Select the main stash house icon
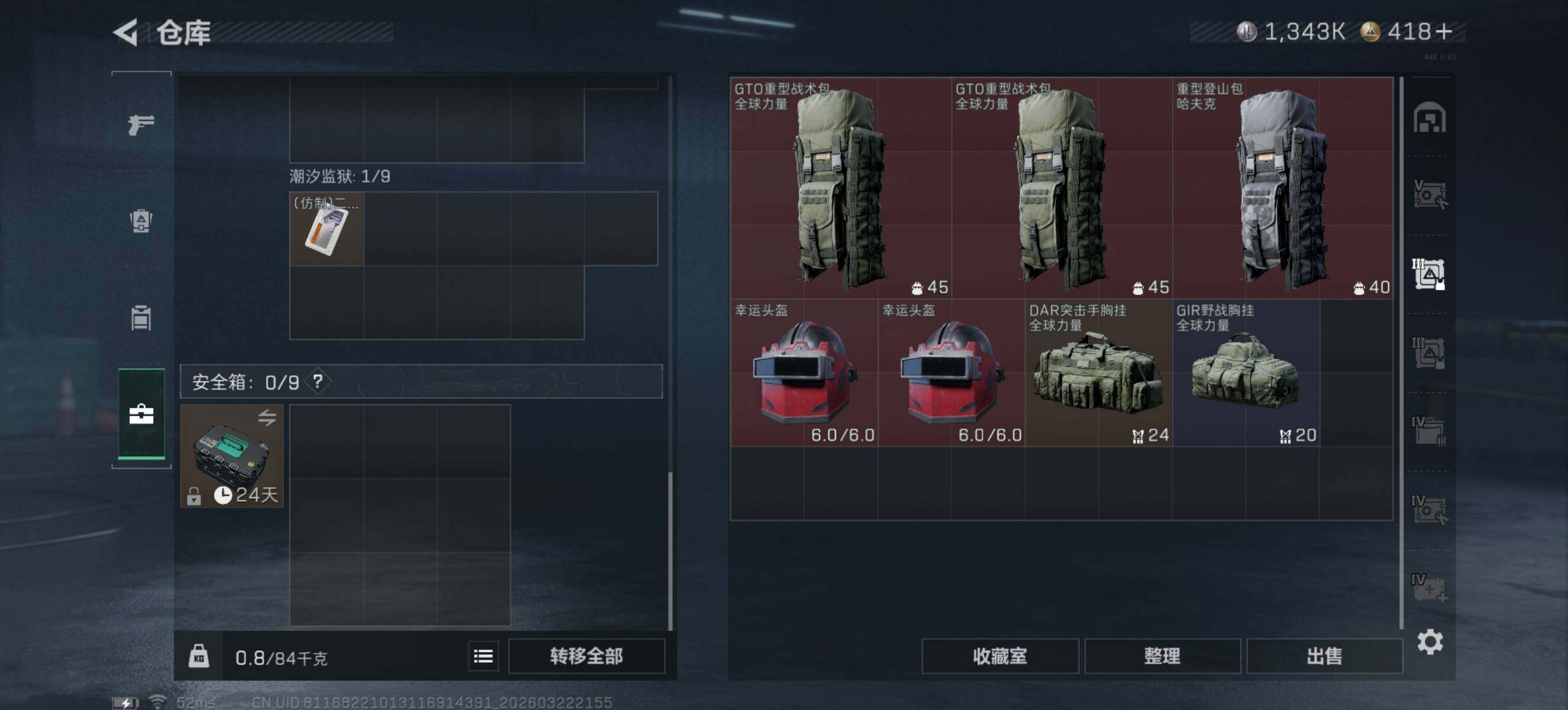This screenshot has width=1568, height=710. pos(1429,118)
